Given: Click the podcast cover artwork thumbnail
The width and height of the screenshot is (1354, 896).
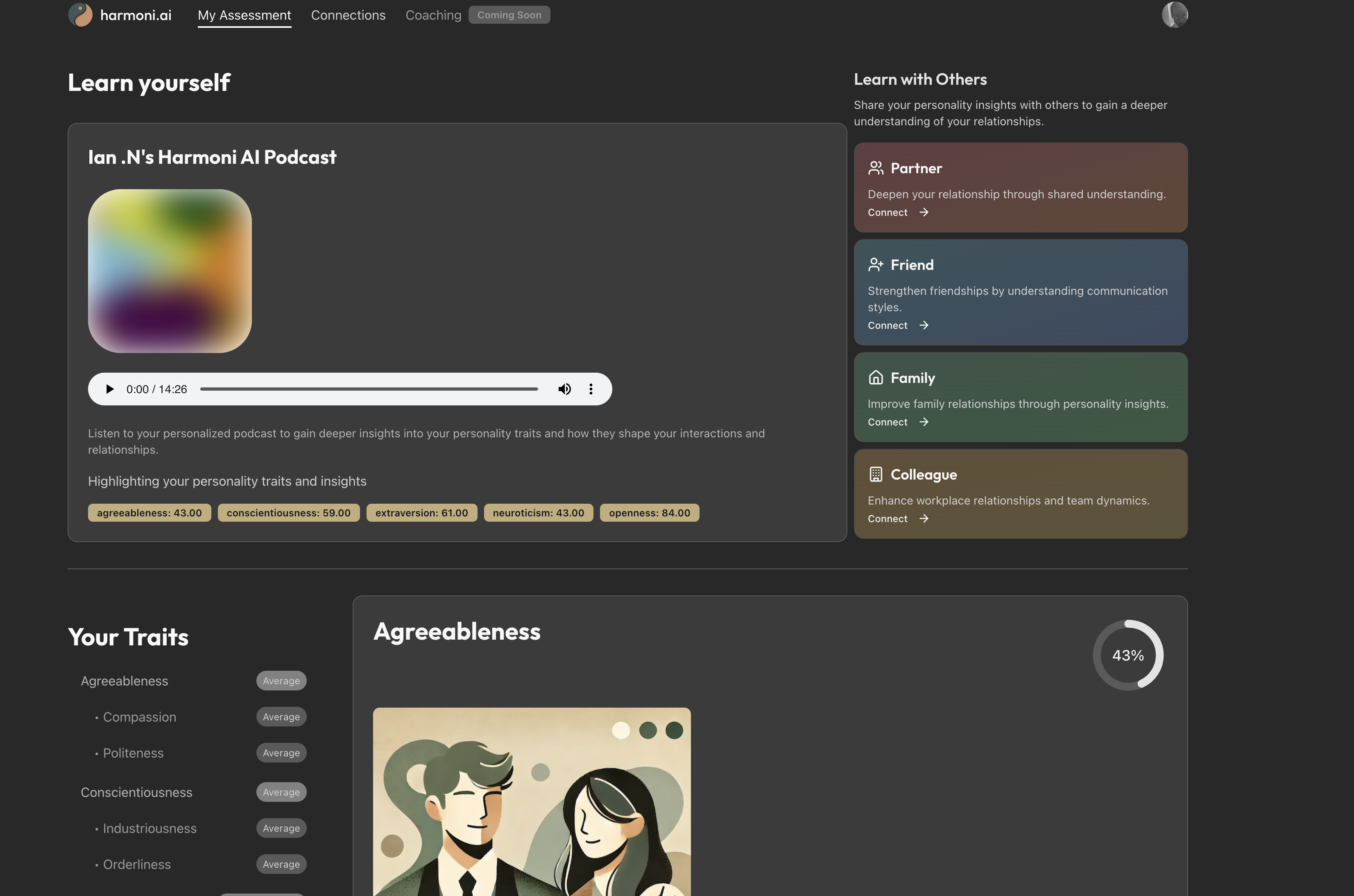Looking at the screenshot, I should pyautogui.click(x=170, y=271).
